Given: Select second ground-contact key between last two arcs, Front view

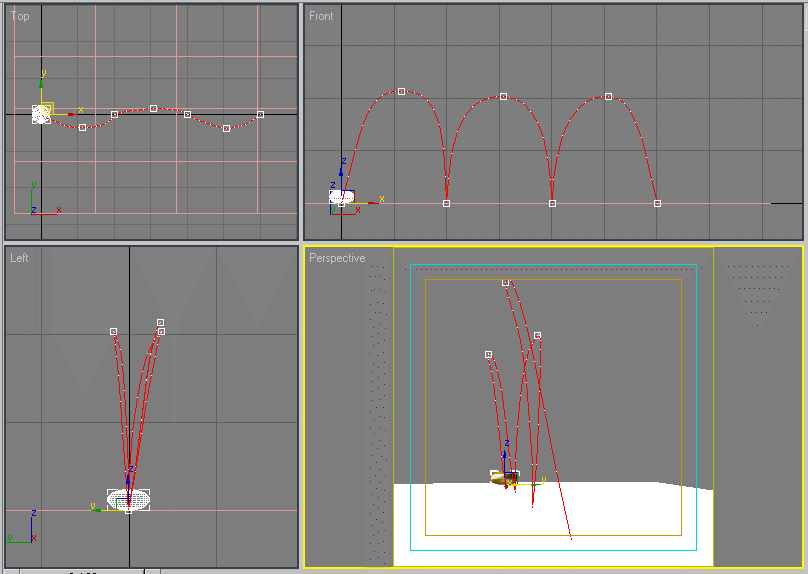Looking at the screenshot, I should [x=552, y=204].
